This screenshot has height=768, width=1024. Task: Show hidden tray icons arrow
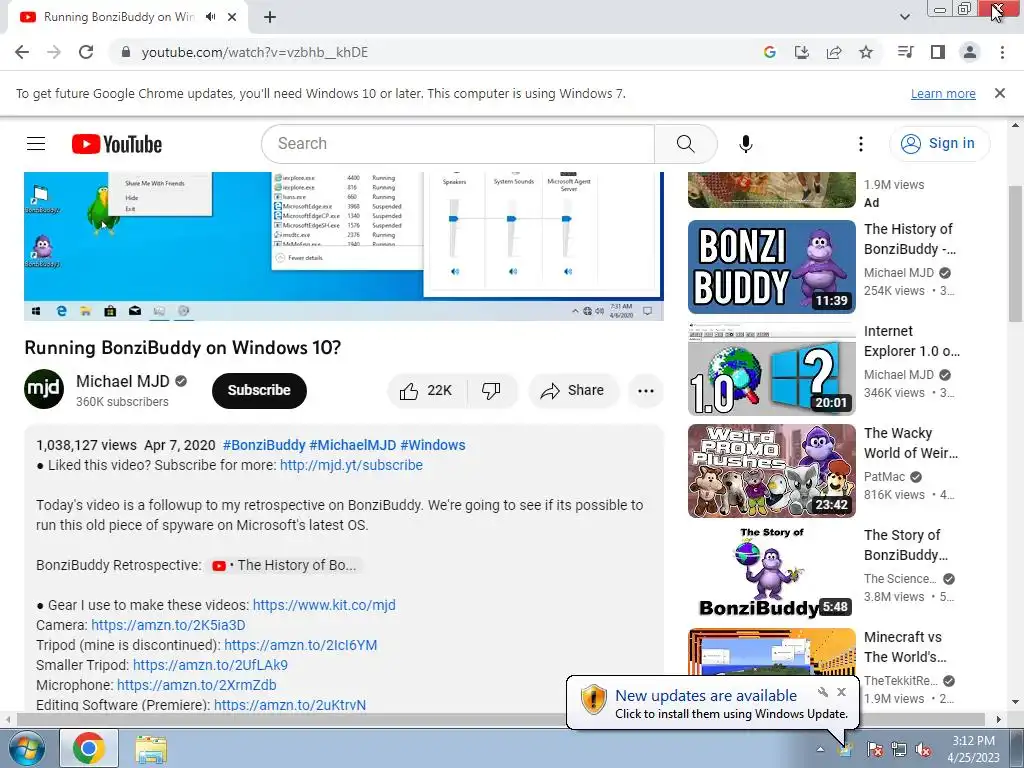coord(820,750)
